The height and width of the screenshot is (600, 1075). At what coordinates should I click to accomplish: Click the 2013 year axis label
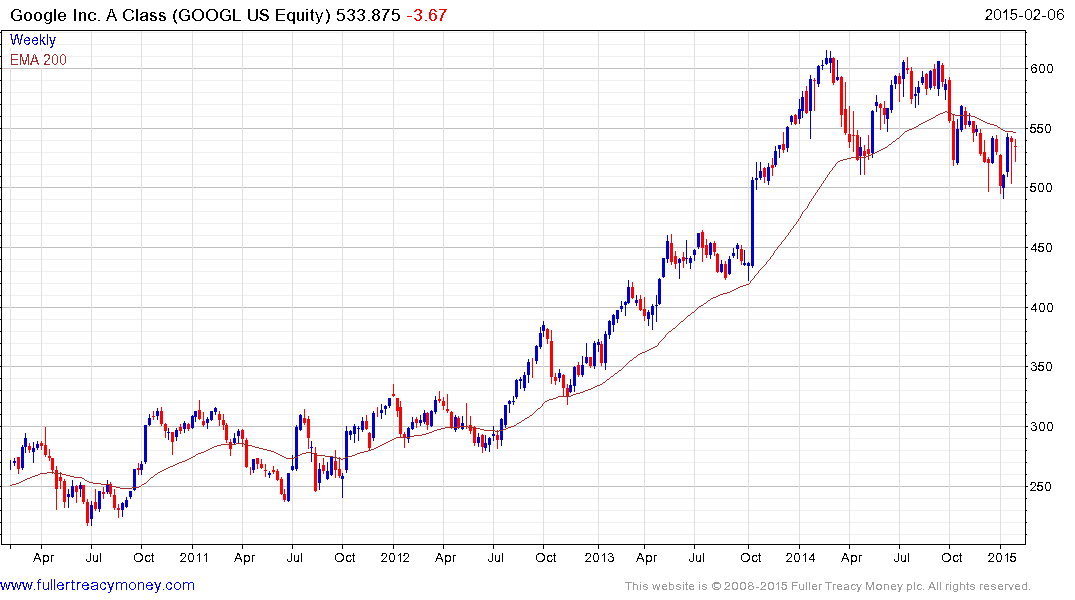599,557
